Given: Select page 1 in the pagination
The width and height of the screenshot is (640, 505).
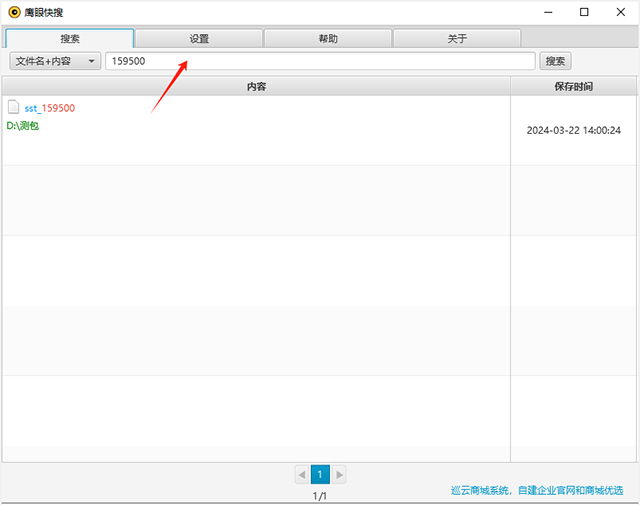Looking at the screenshot, I should (320, 474).
